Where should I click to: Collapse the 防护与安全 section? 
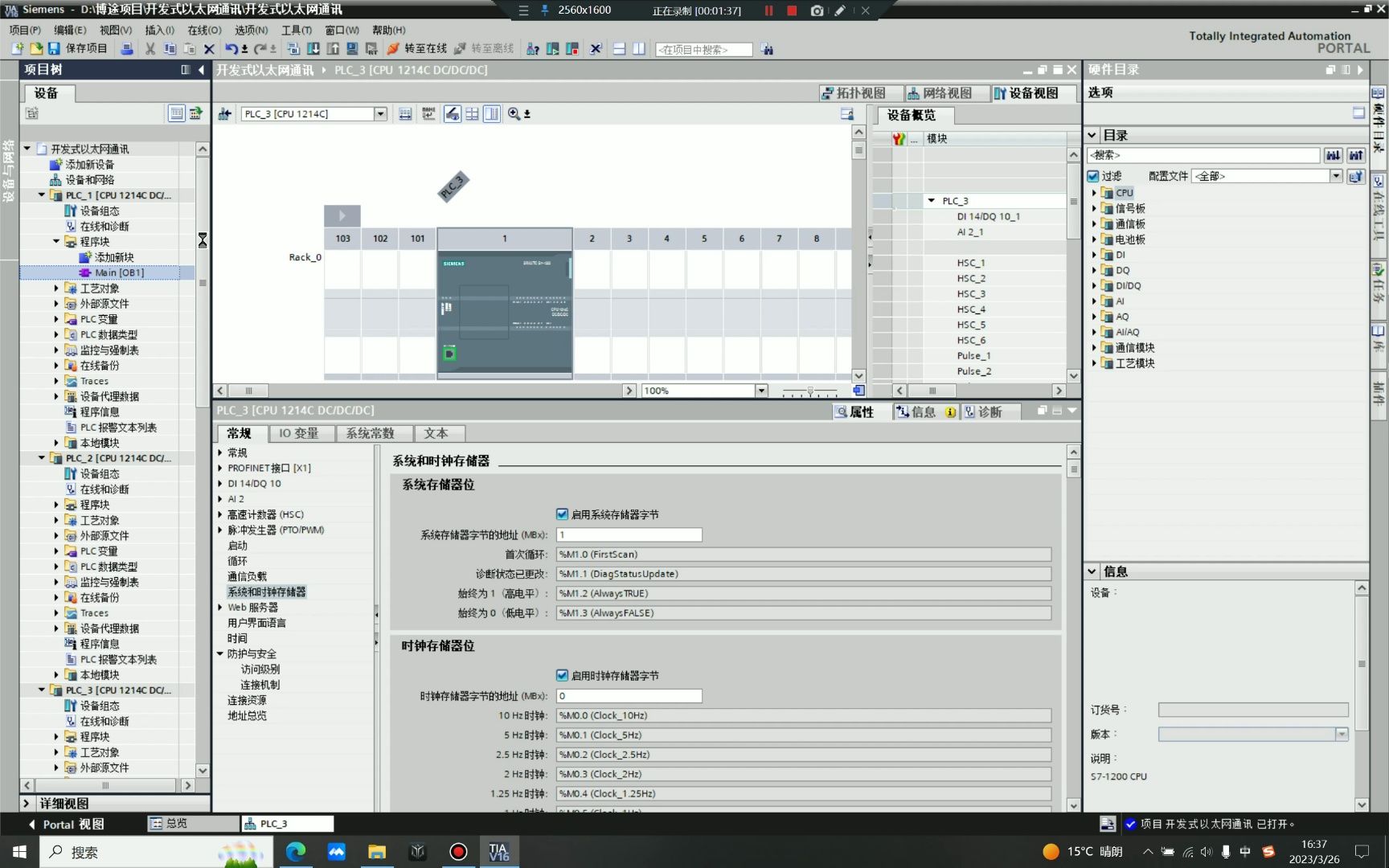point(220,654)
